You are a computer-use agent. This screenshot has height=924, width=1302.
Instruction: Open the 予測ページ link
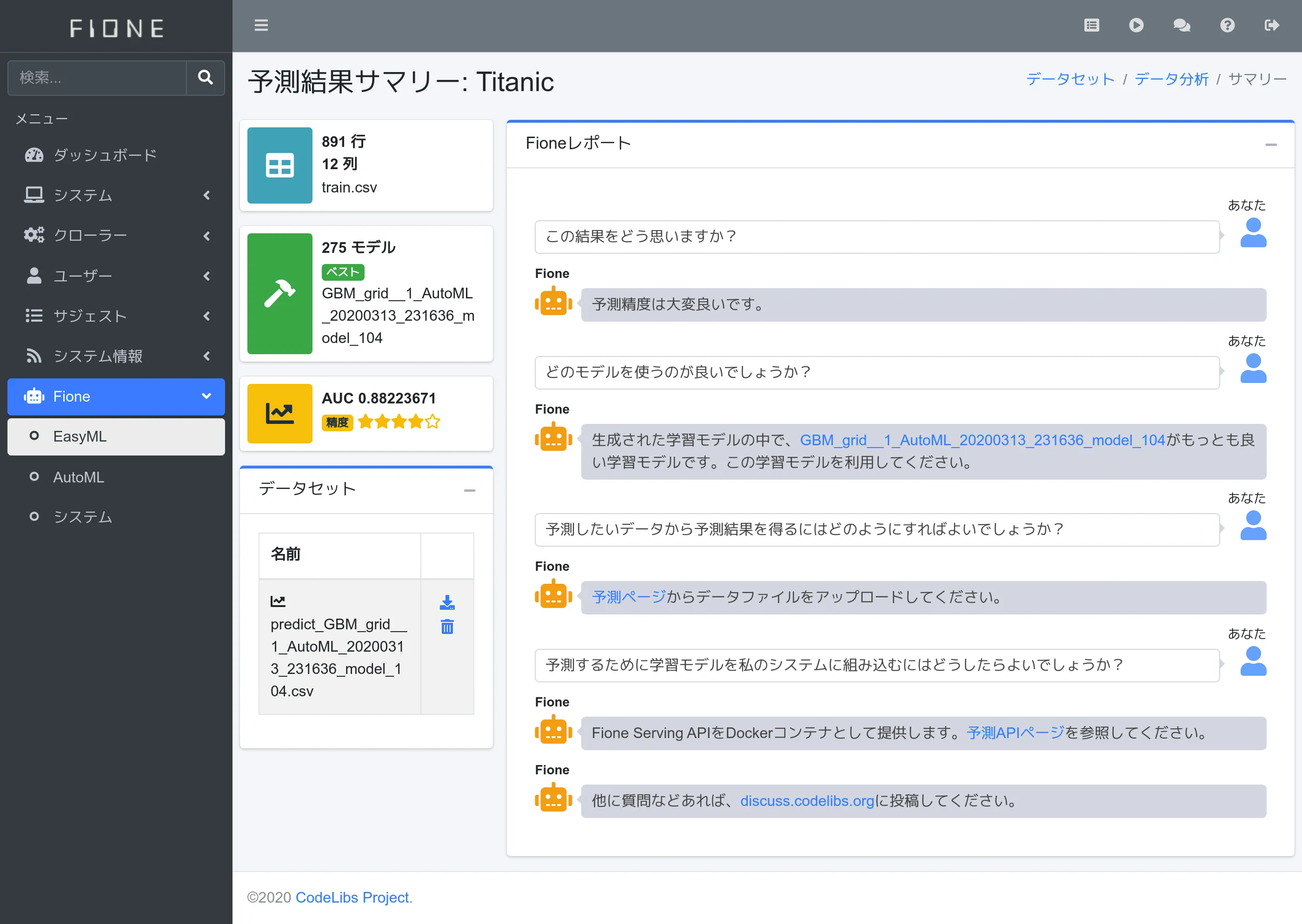point(629,597)
